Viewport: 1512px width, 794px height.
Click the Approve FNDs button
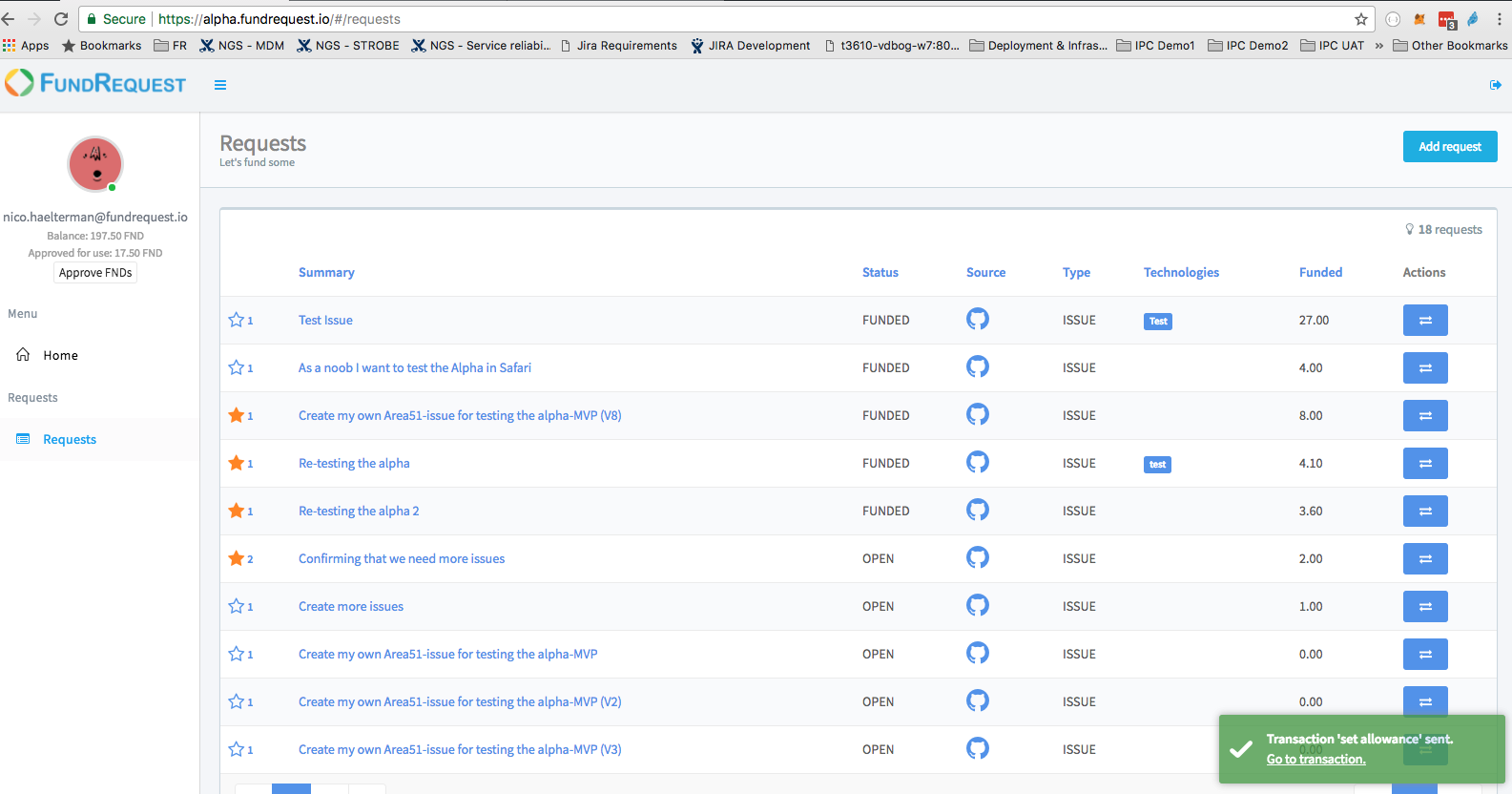click(95, 273)
